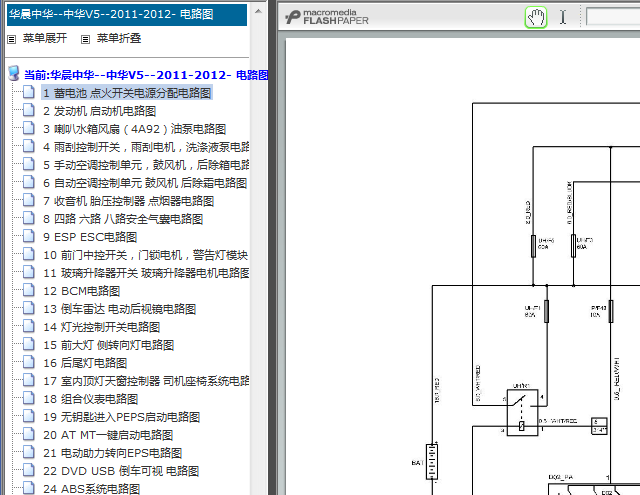Open 1 蓄电池 点火开关电源分配电路图
This screenshot has width=640, height=495.
point(127,93)
